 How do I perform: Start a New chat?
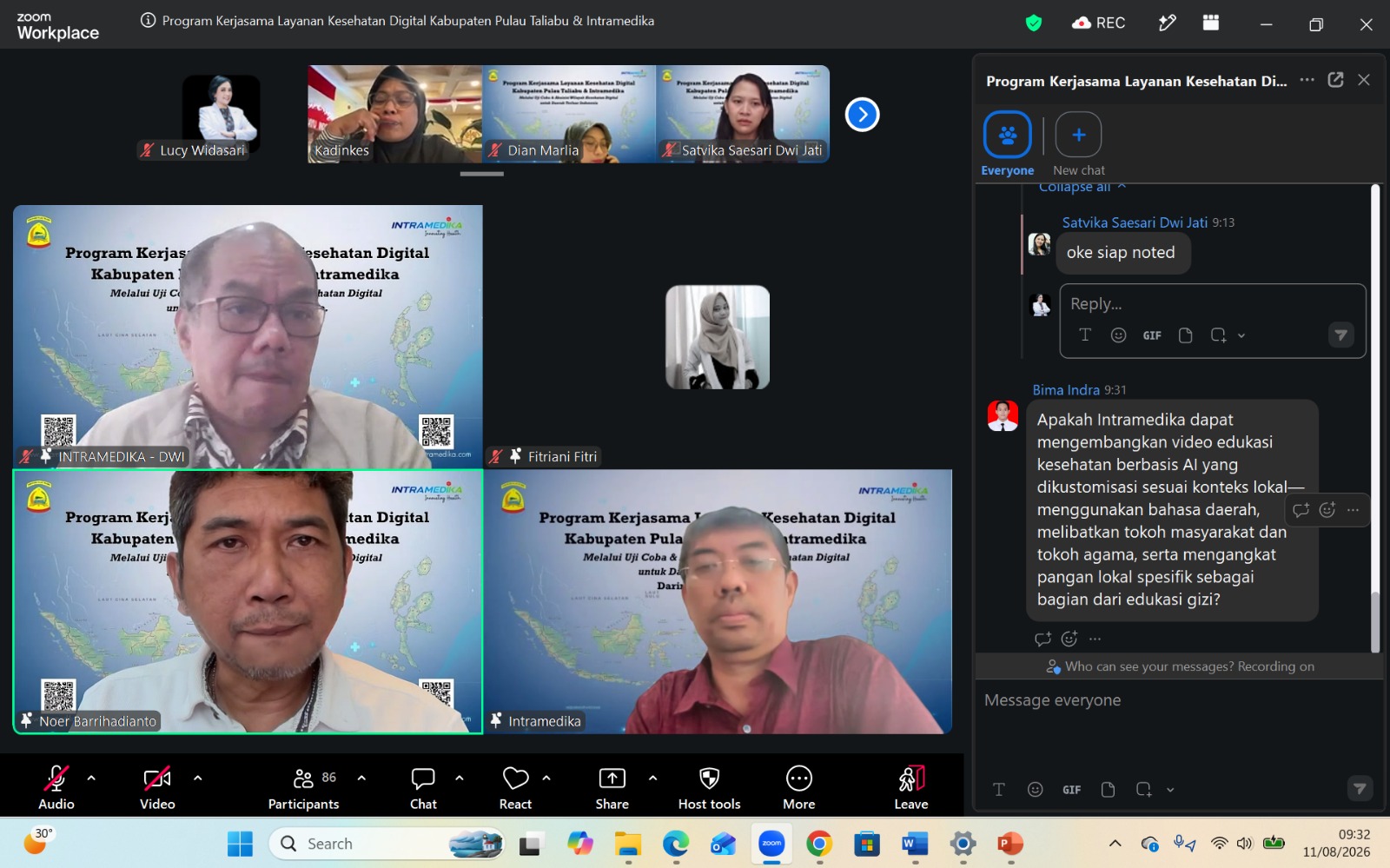click(x=1079, y=144)
